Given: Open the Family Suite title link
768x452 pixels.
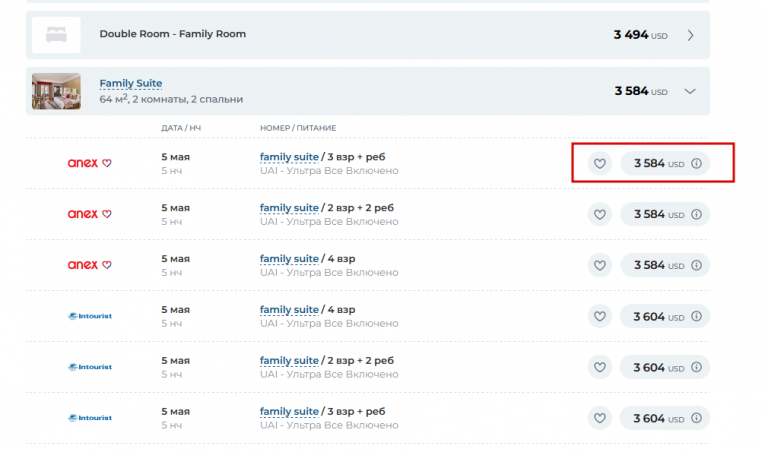Looking at the screenshot, I should [x=131, y=84].
